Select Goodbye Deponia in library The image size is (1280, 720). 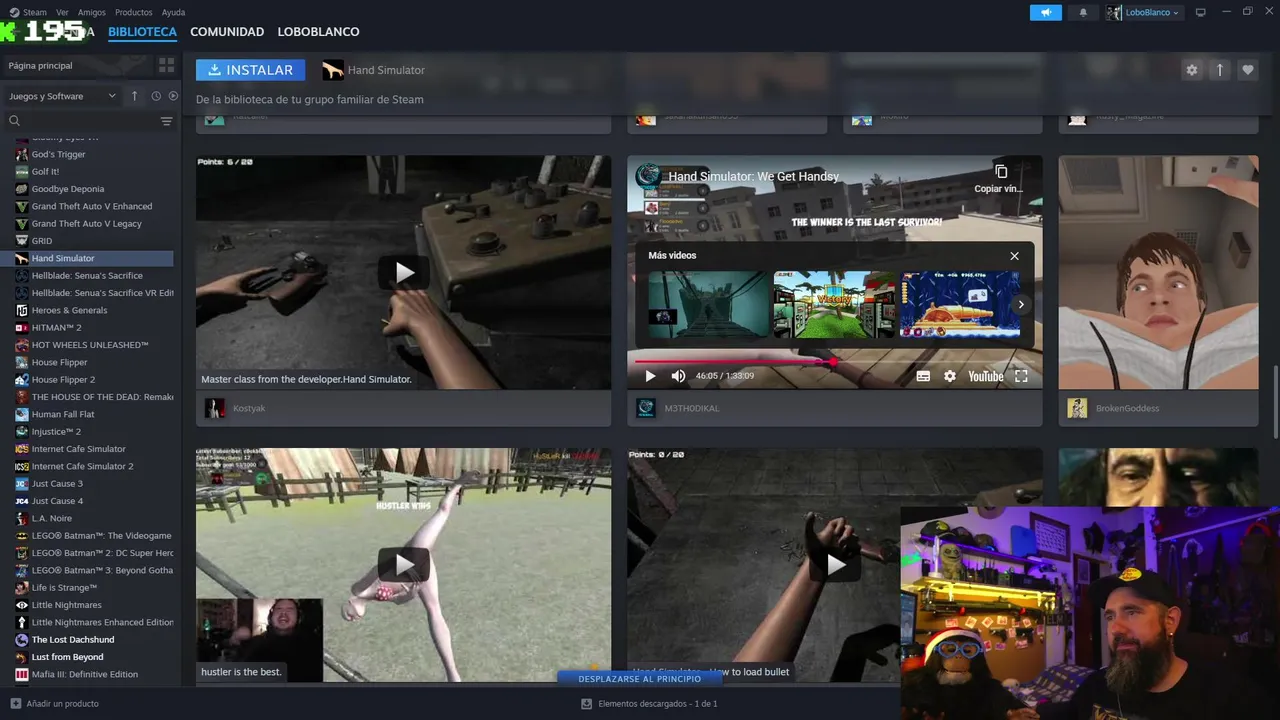[94, 189]
